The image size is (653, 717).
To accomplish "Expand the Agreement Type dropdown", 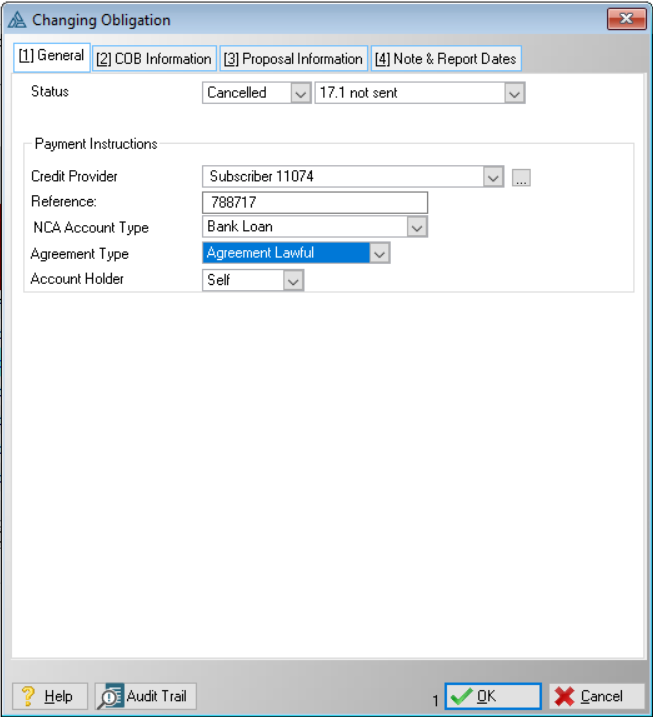I will (379, 254).
